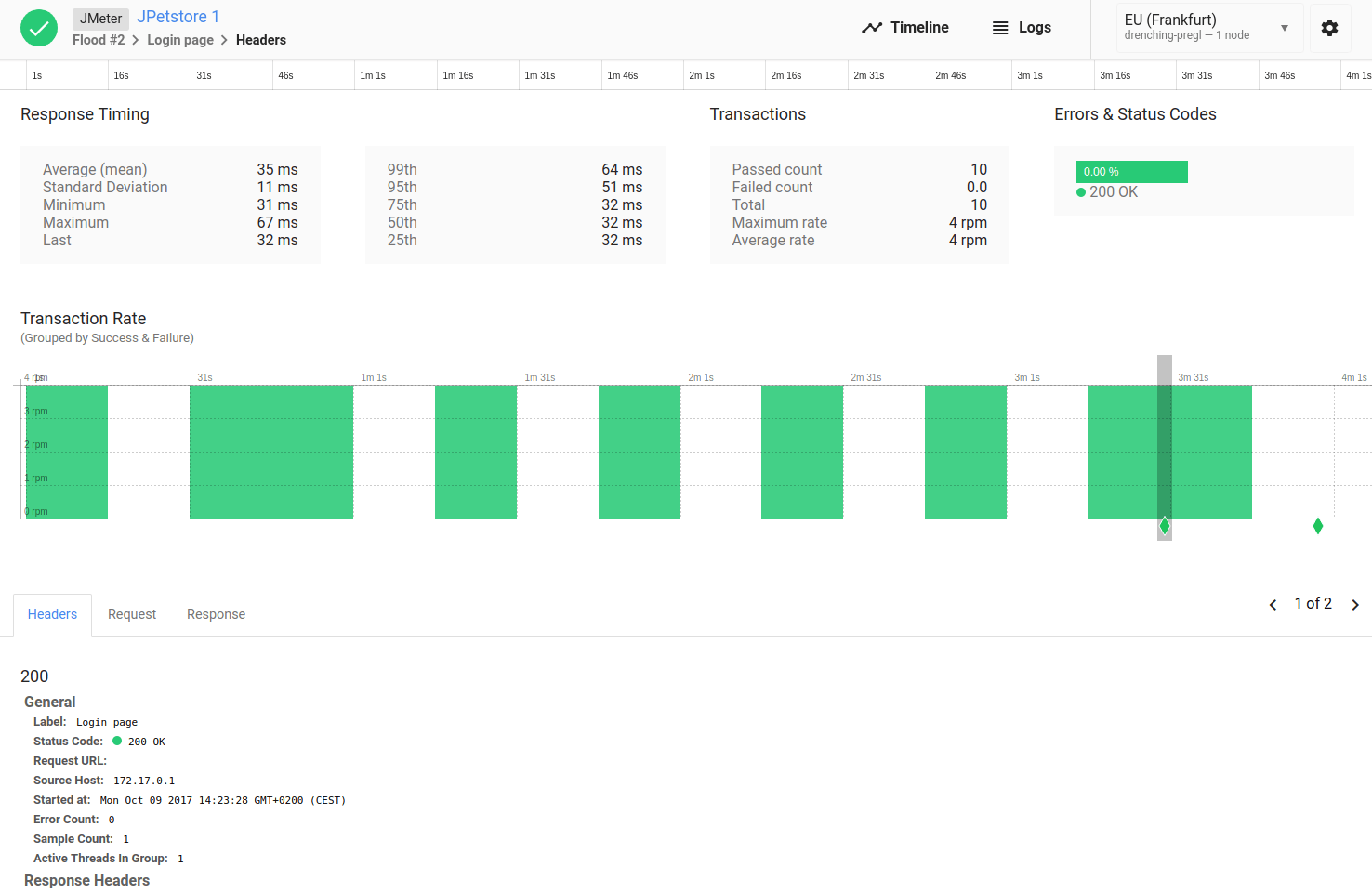This screenshot has height=893, width=1372.
Task: Click the Failed count 0.0 value
Action: 977,188
